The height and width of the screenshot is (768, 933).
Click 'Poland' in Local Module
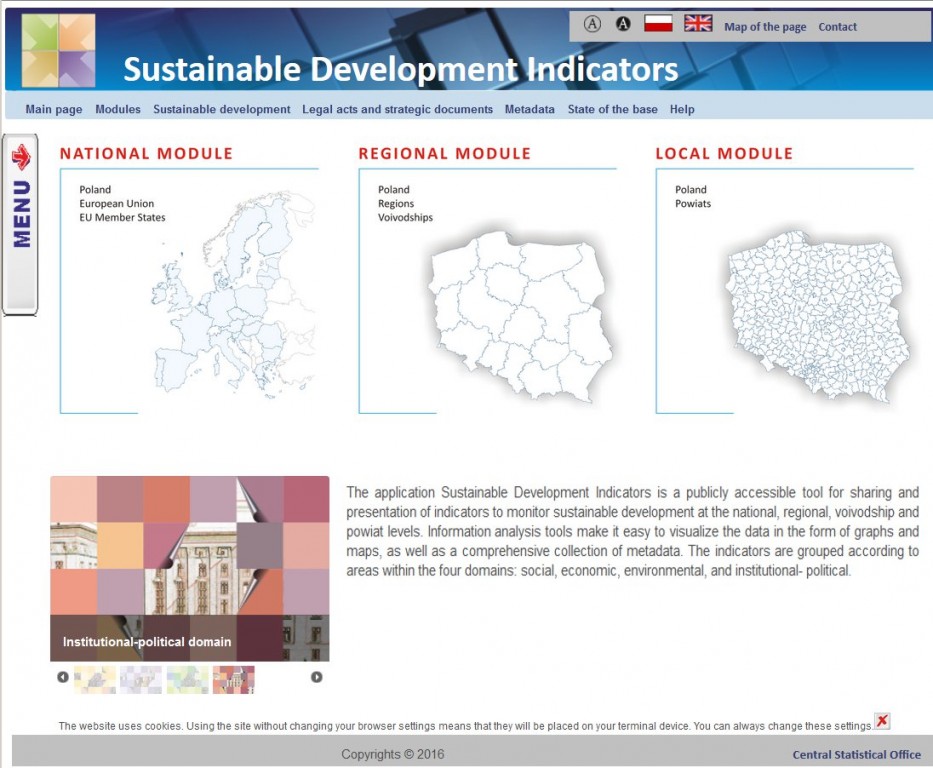tap(691, 190)
